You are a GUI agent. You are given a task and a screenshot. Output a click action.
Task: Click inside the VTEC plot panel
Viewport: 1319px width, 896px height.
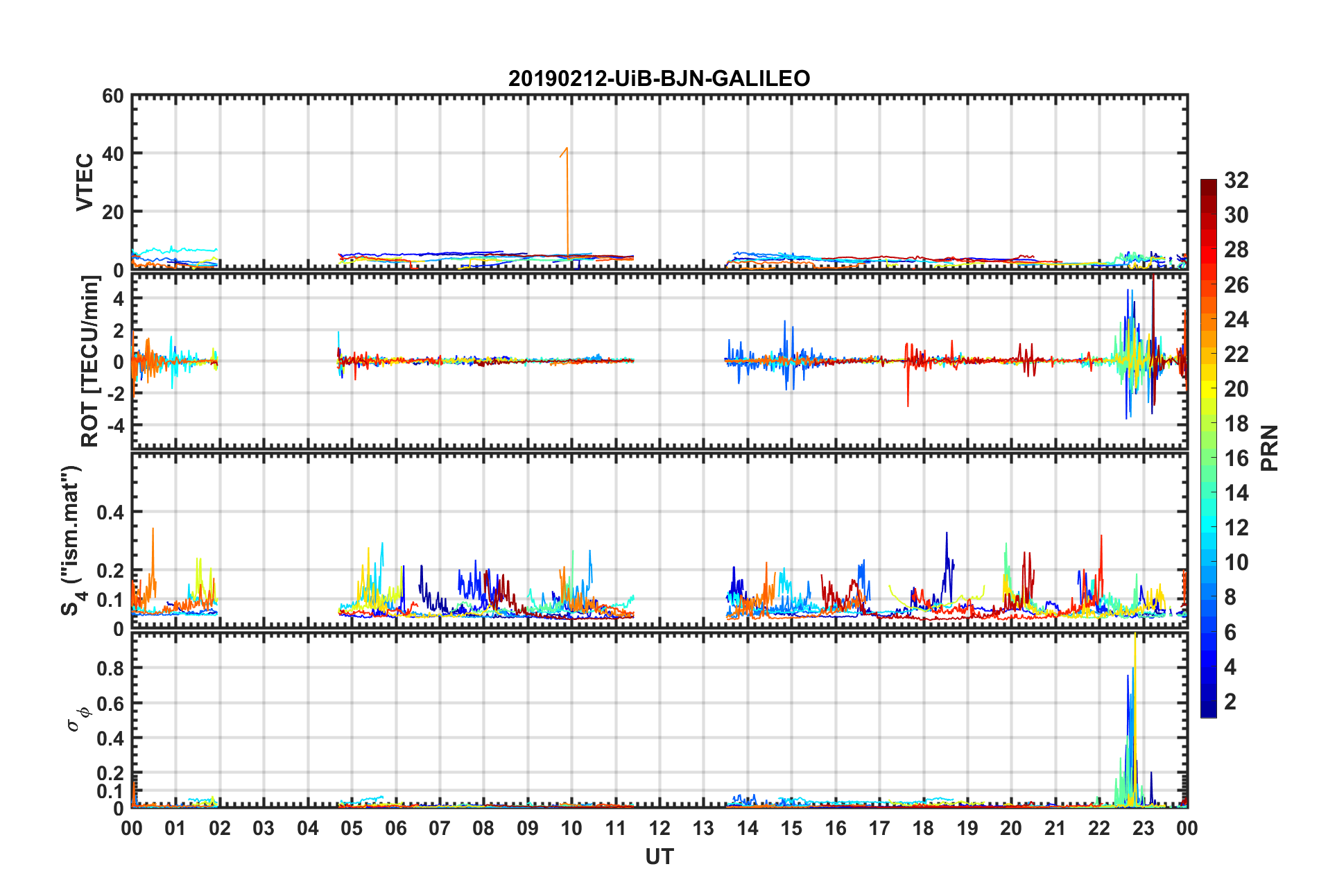coord(659,182)
